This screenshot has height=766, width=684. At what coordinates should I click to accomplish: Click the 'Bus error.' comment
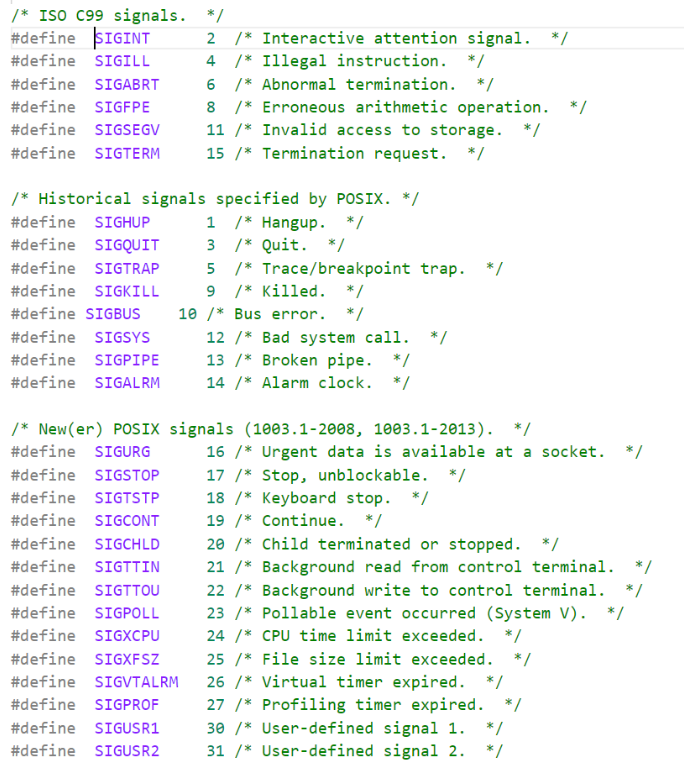tap(285, 314)
